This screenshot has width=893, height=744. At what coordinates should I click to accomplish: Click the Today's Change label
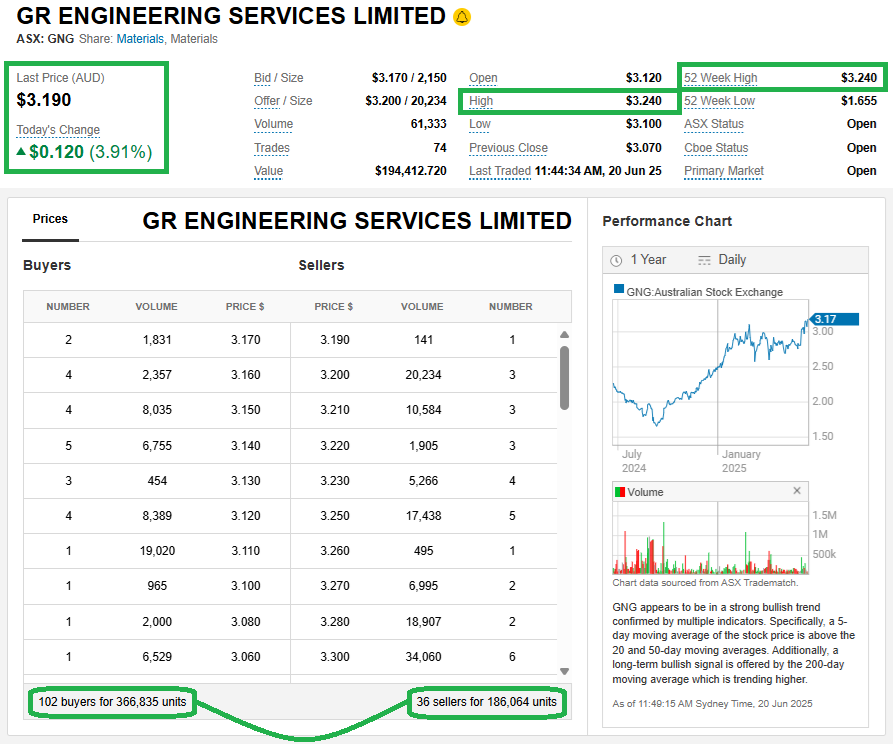click(58, 130)
